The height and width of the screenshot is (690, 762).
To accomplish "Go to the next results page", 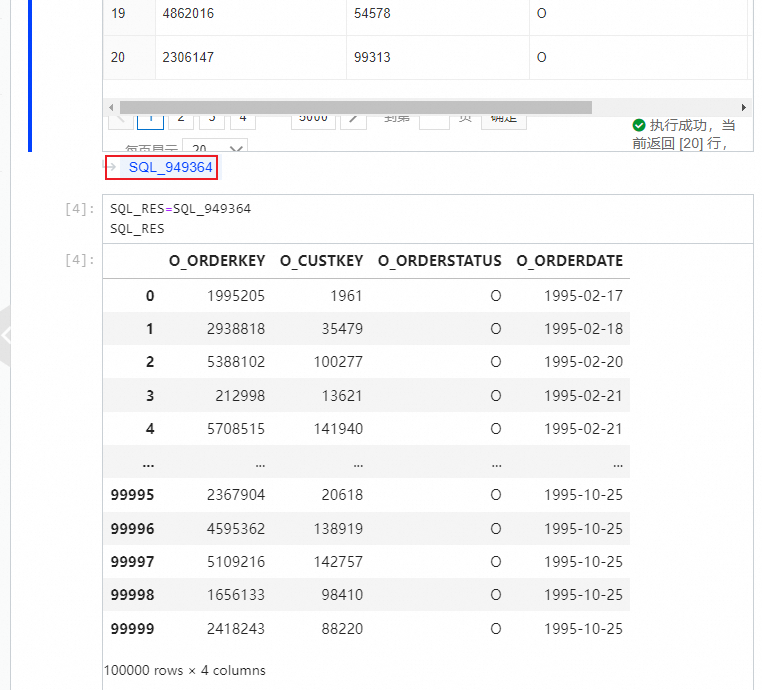I will (353, 122).
